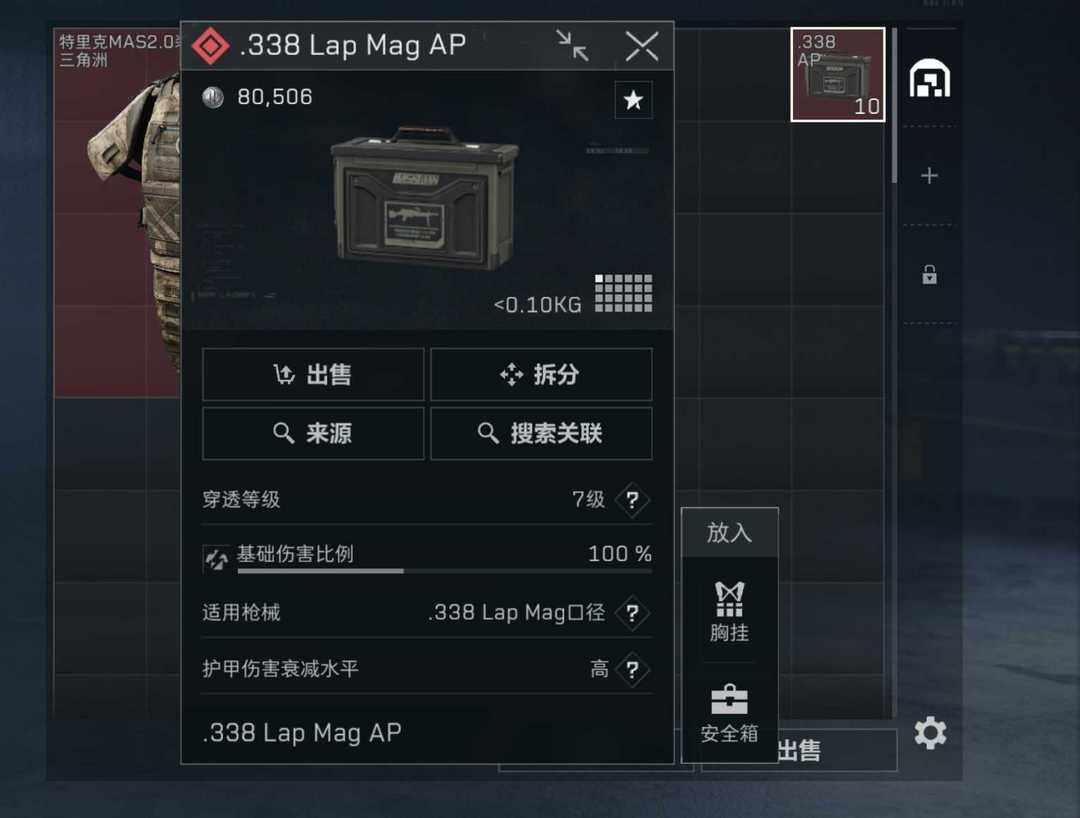
Task: Click the 出售 sell button
Action: 313,375
